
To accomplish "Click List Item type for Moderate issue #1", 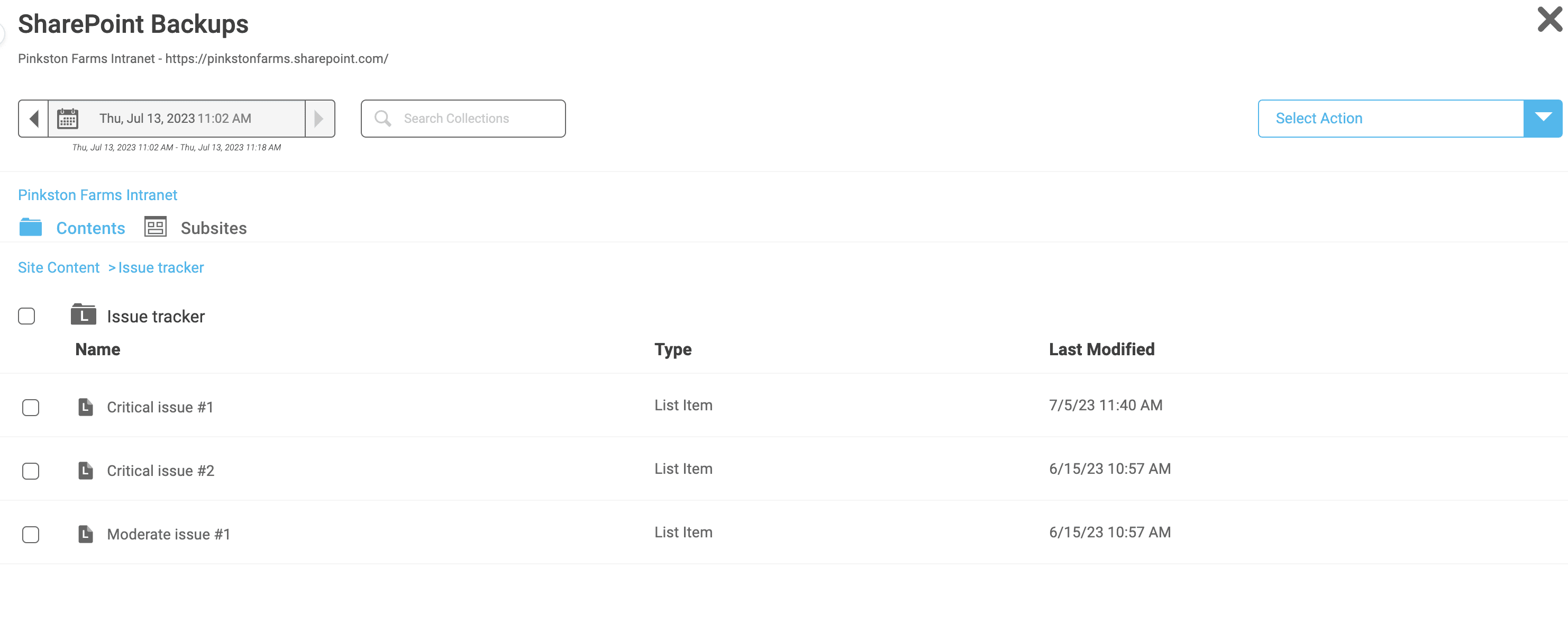I will point(683,532).
